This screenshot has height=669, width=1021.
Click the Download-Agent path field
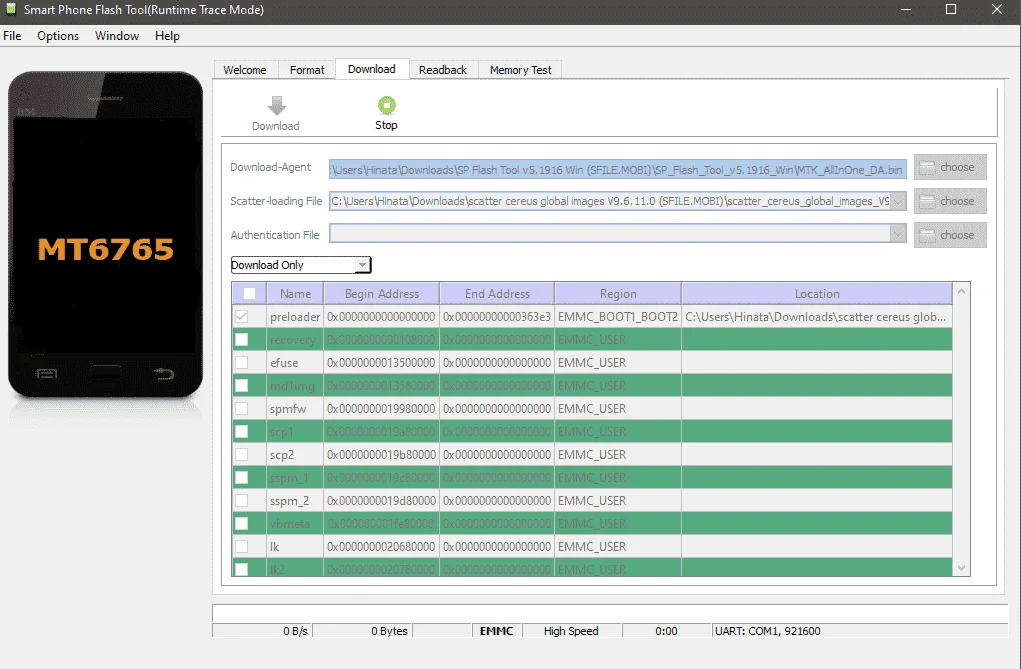(x=617, y=169)
